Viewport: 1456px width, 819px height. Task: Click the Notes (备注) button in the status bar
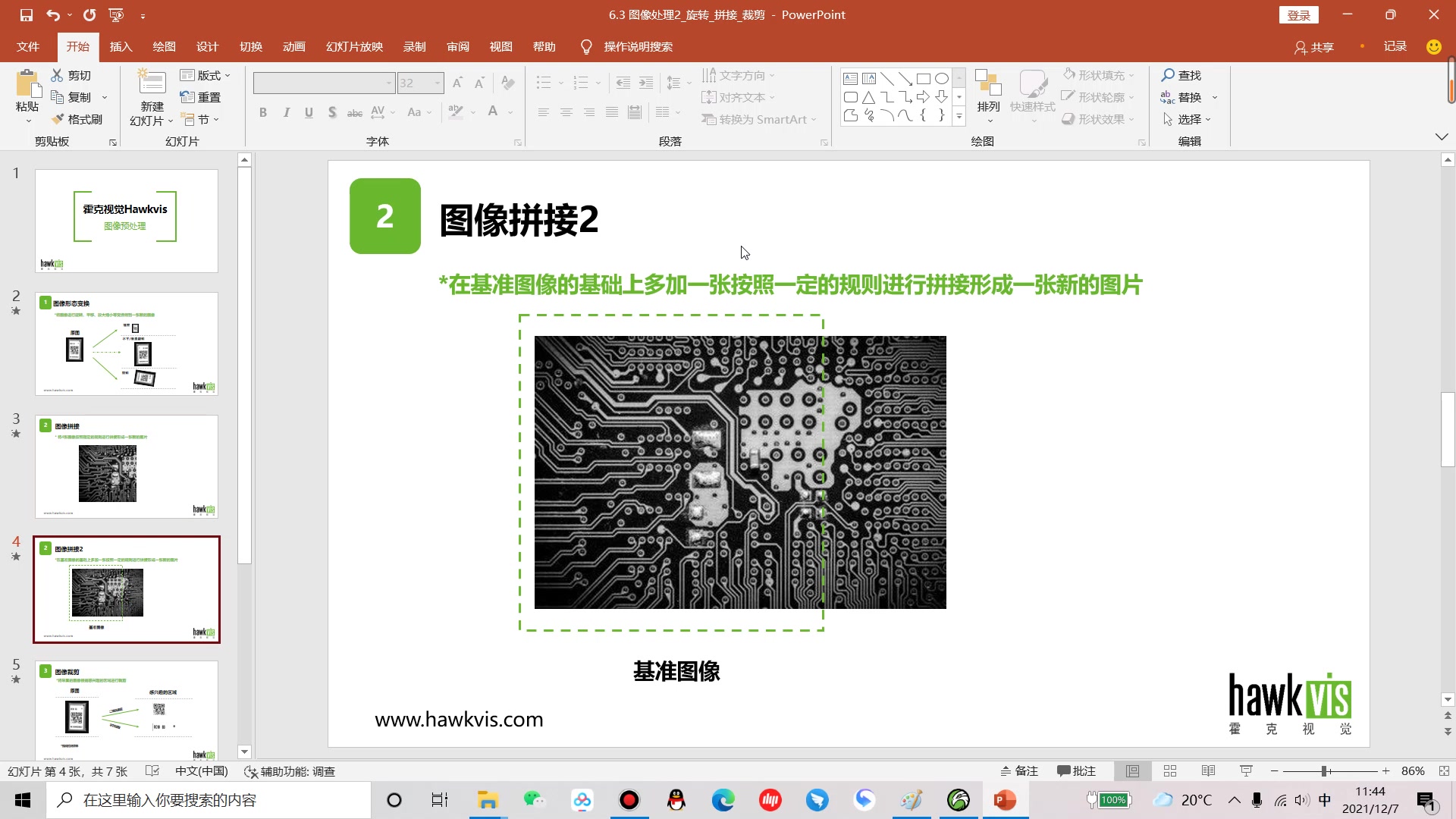point(1019,770)
